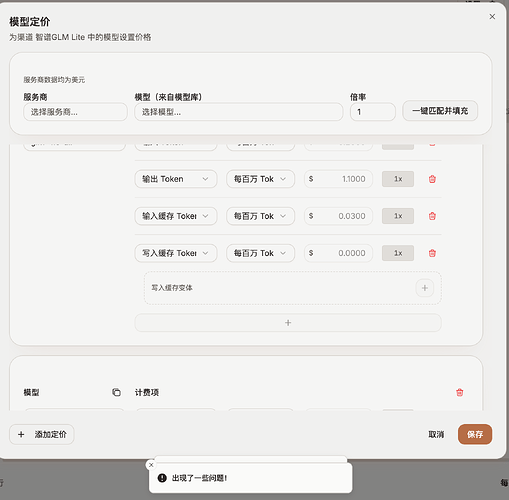509x500 pixels.
Task: Click the error icon in the toast message
Action: [x=162, y=478]
